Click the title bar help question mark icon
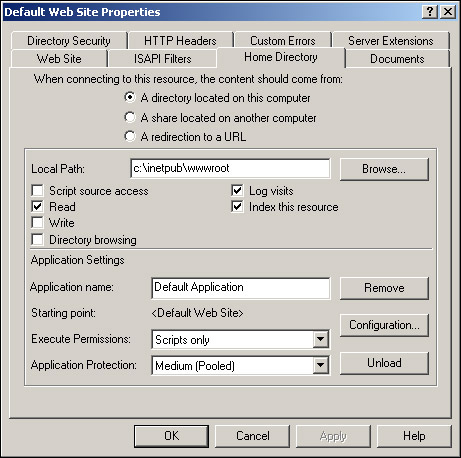 point(430,12)
